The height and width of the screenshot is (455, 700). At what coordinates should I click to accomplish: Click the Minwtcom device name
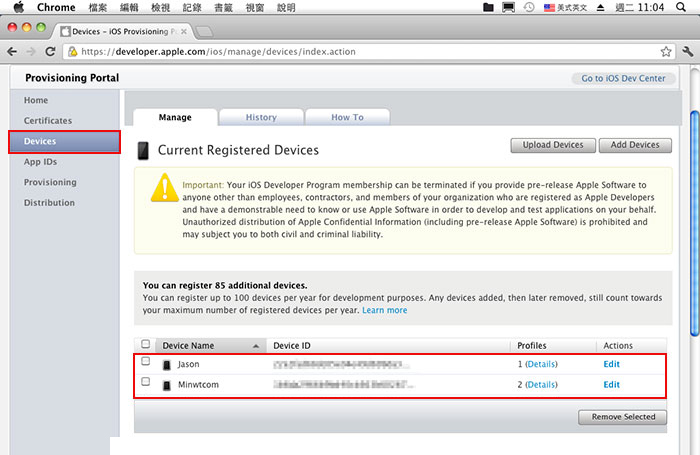point(198,384)
